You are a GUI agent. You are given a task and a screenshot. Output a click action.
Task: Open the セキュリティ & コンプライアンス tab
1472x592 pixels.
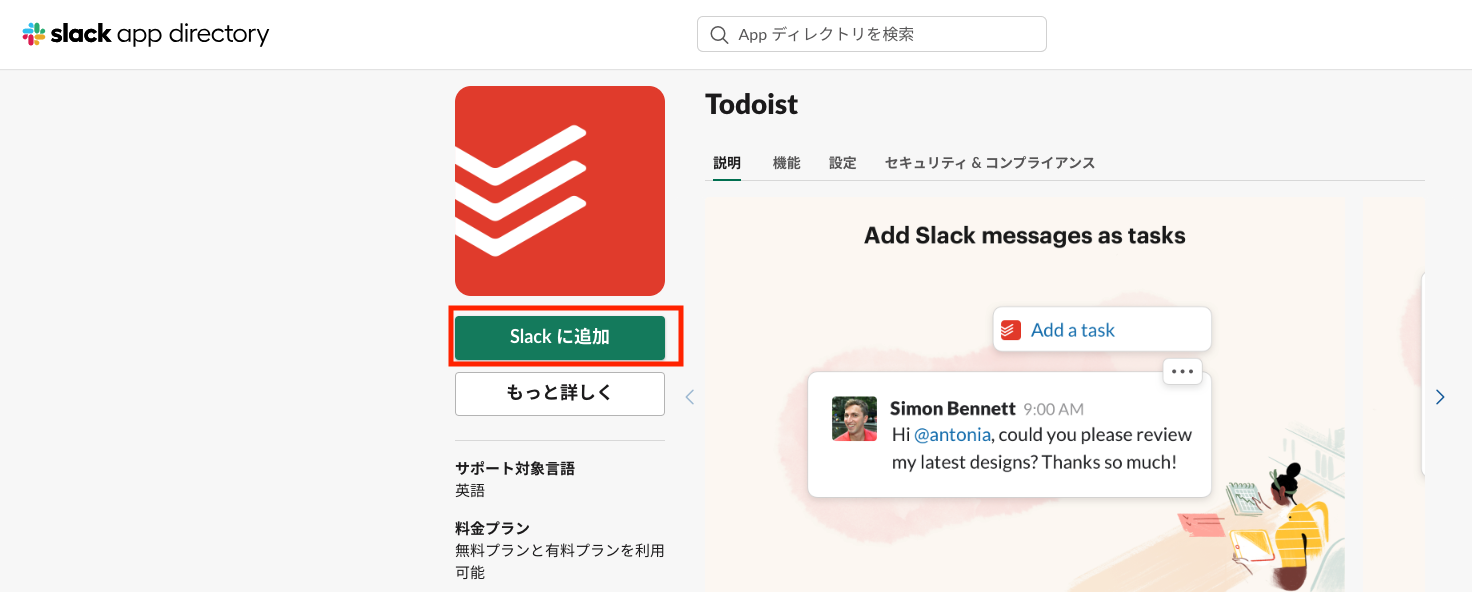[x=989, y=162]
